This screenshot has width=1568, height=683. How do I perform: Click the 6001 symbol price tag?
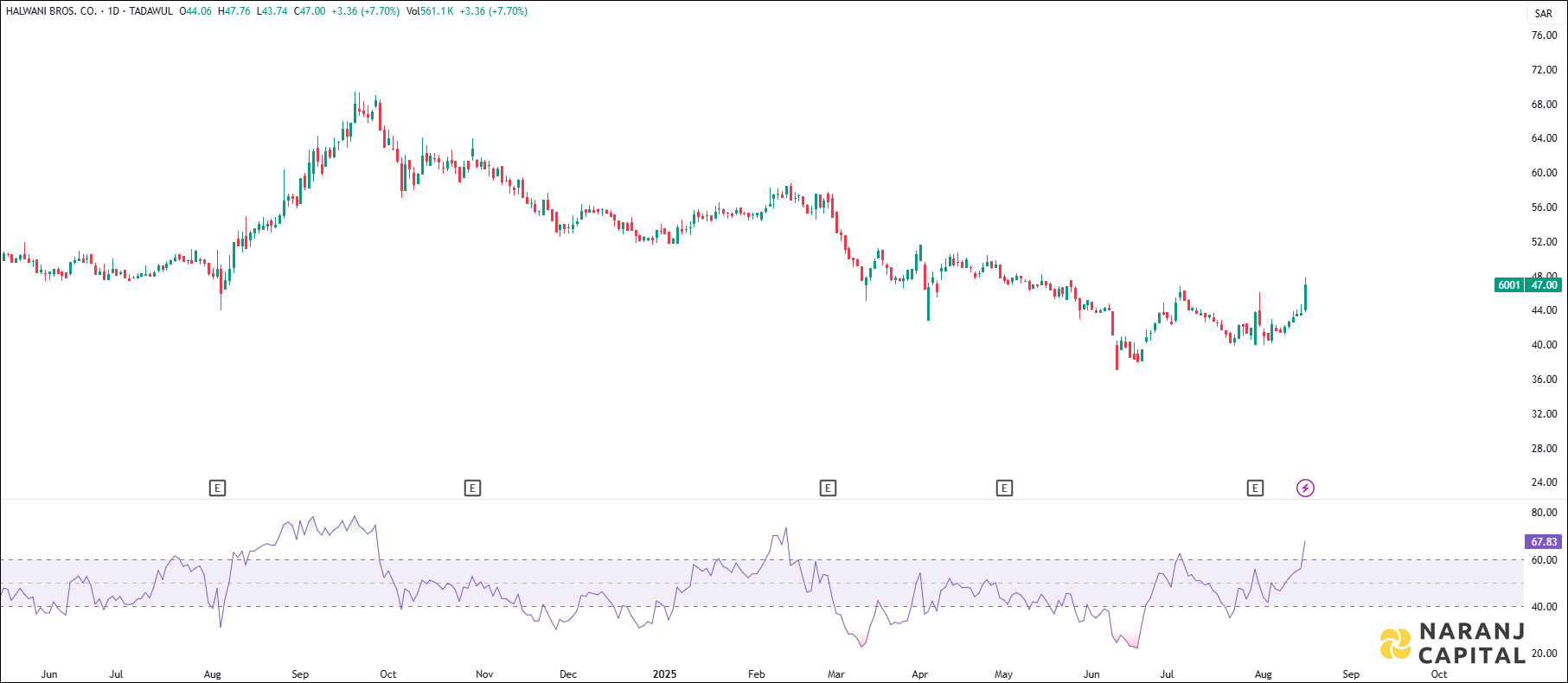click(x=1509, y=285)
